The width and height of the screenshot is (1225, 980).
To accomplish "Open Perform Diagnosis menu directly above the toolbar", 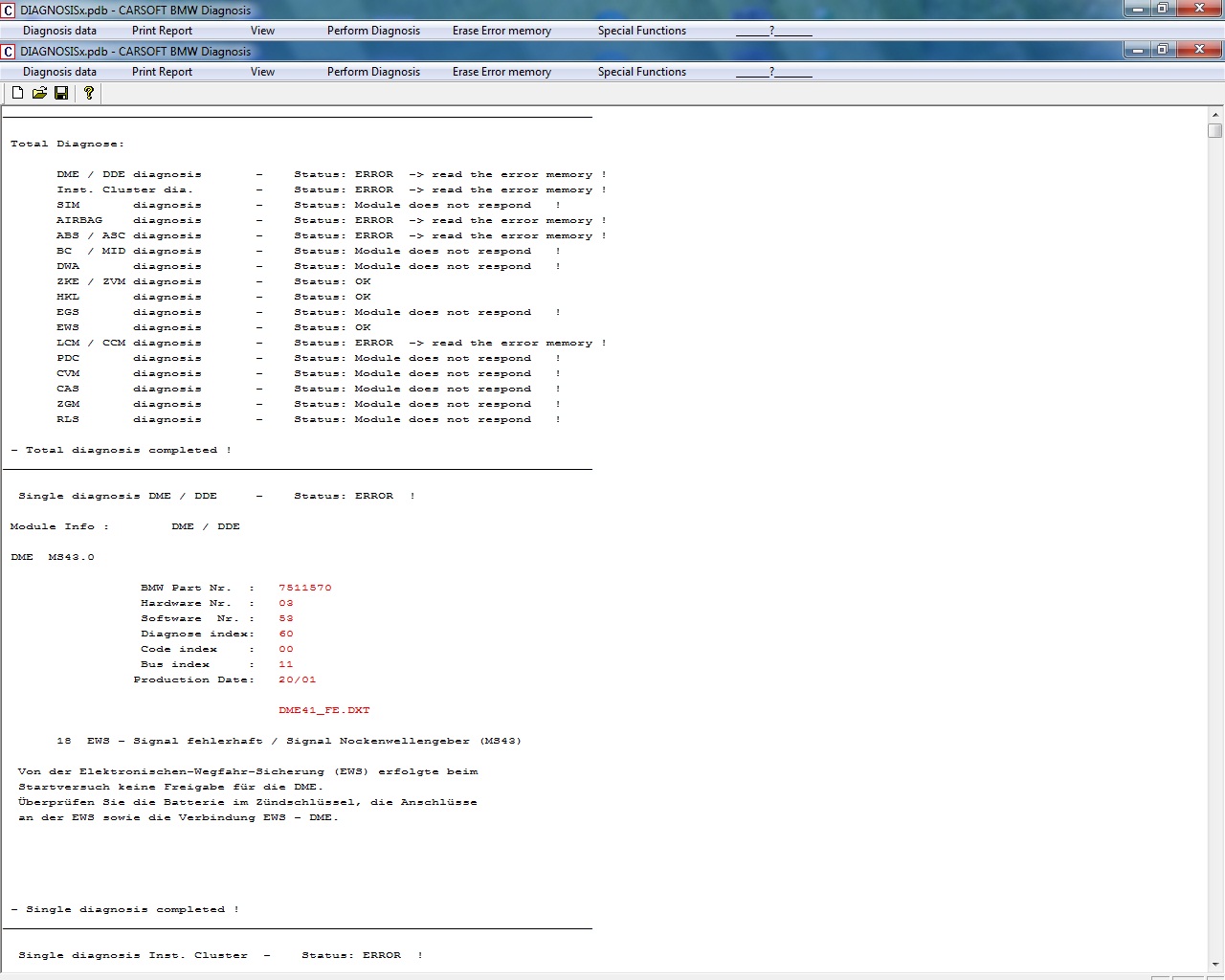I will pos(373,72).
